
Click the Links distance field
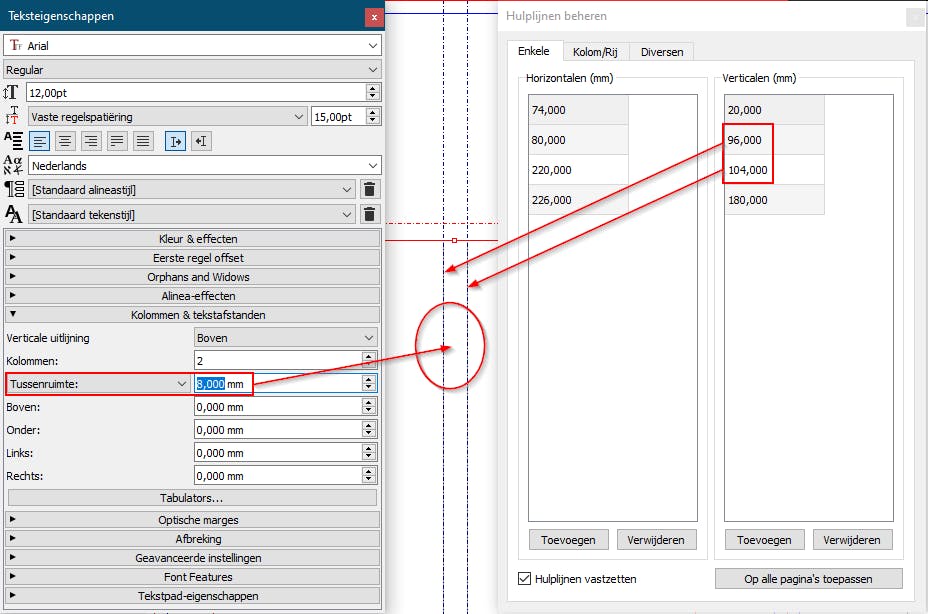[278, 453]
